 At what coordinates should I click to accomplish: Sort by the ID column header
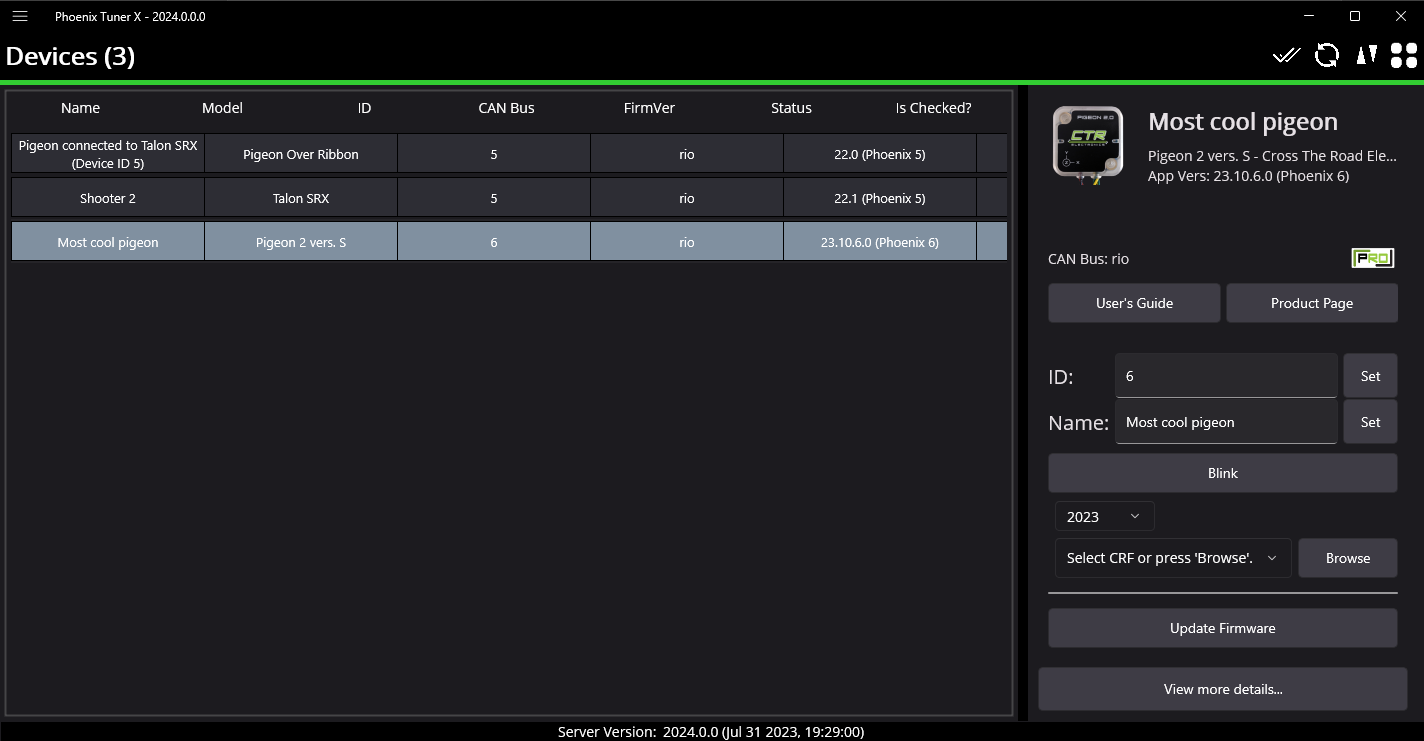365,108
